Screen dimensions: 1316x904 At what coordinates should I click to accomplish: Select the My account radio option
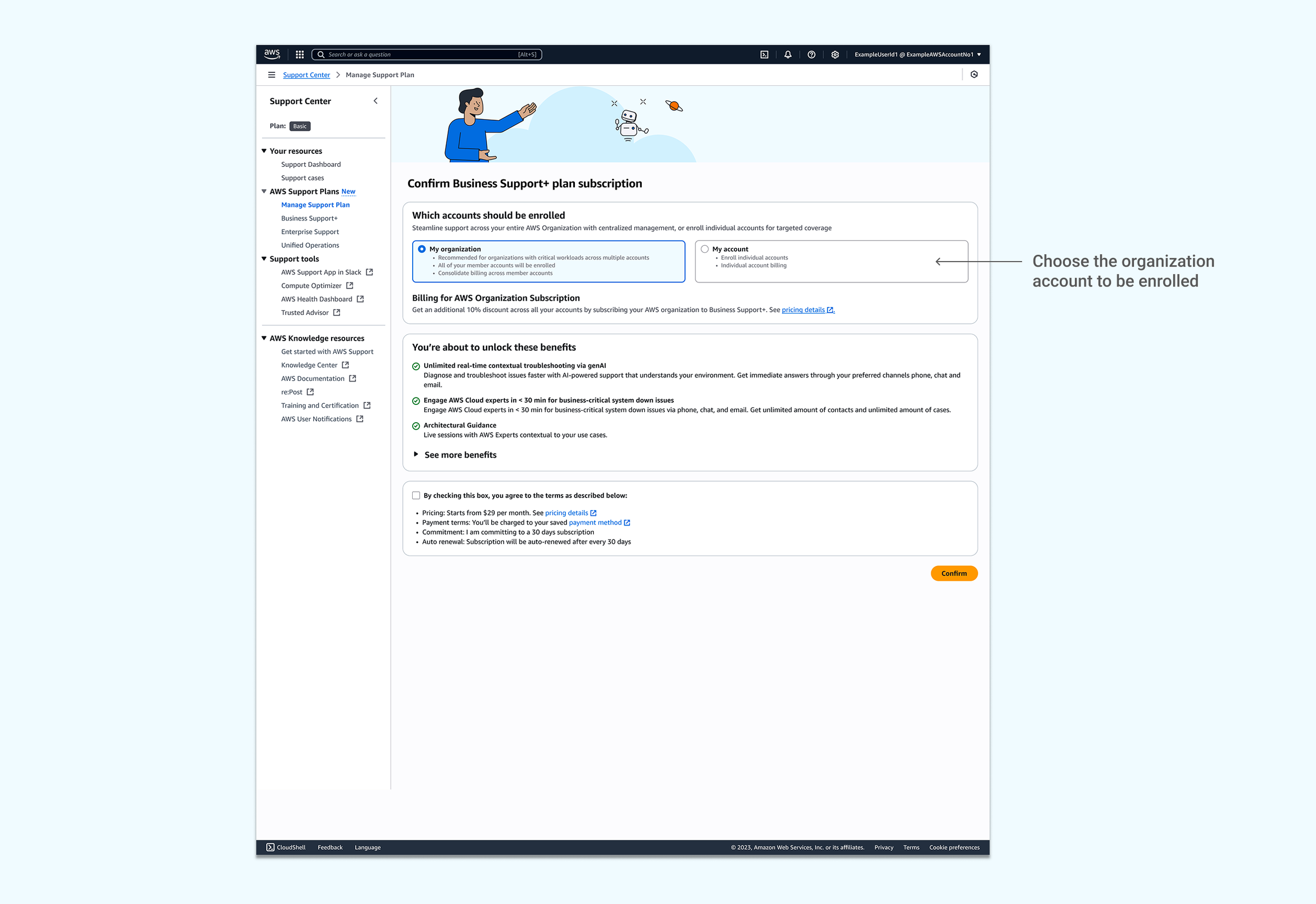[x=704, y=249]
